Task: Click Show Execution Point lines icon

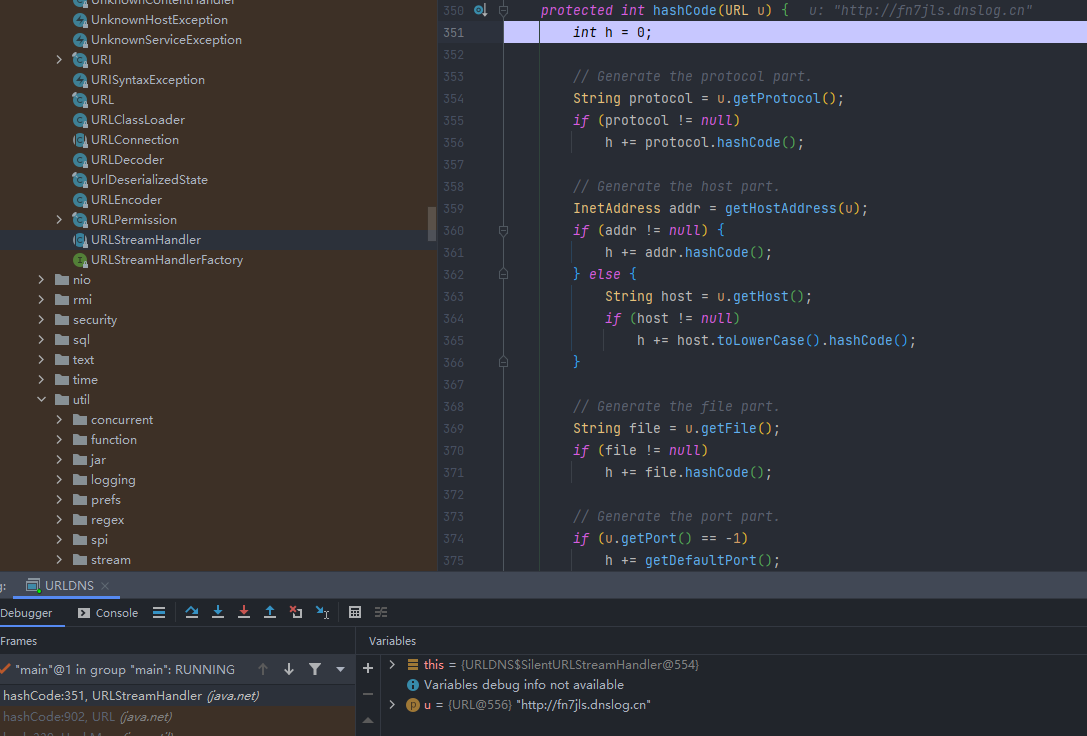Action: 159,612
